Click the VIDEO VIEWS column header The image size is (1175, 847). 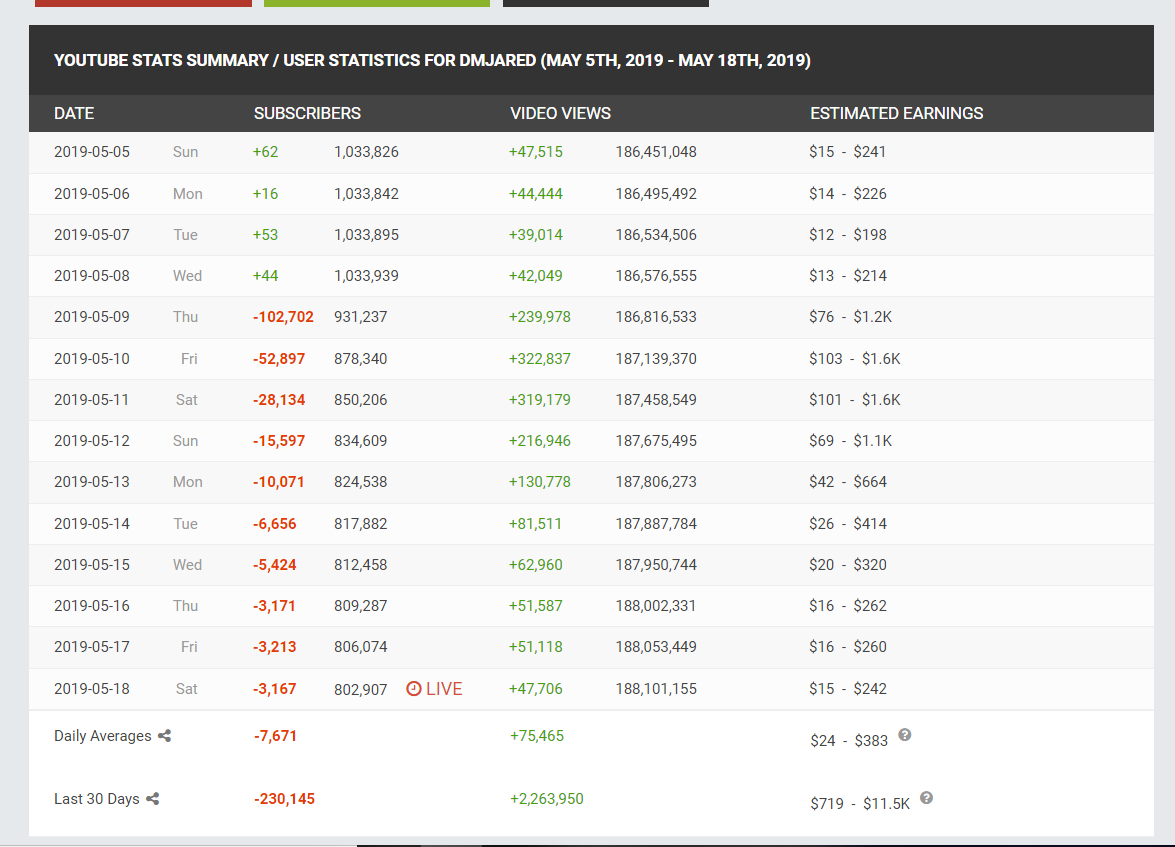[x=561, y=113]
